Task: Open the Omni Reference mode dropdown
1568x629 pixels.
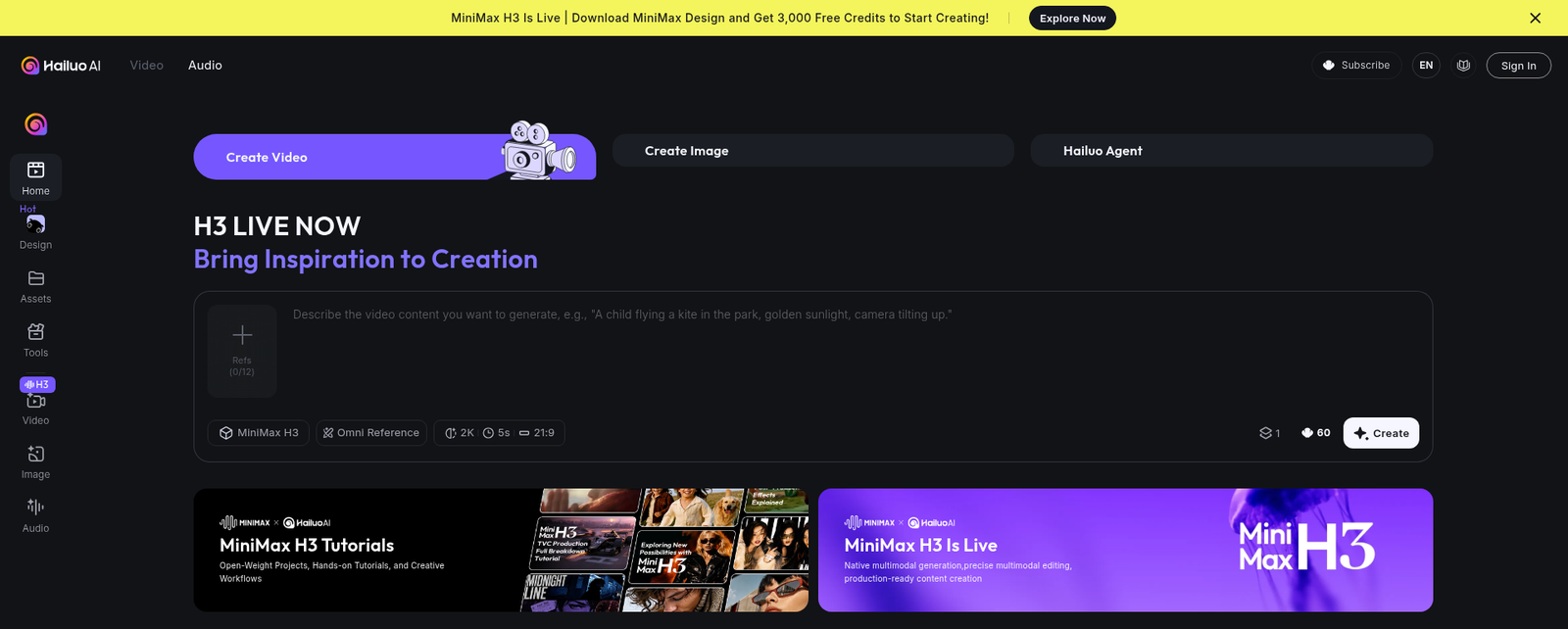Action: click(371, 433)
